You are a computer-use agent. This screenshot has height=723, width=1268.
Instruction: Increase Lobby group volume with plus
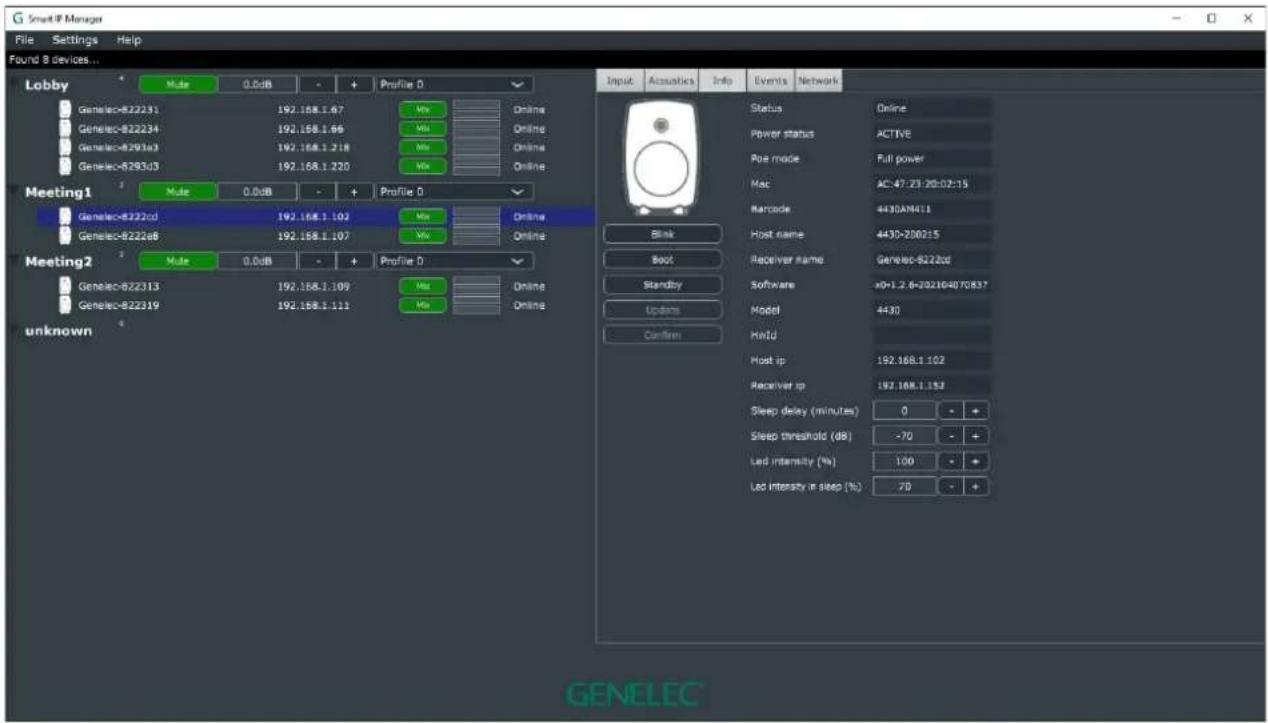[353, 85]
